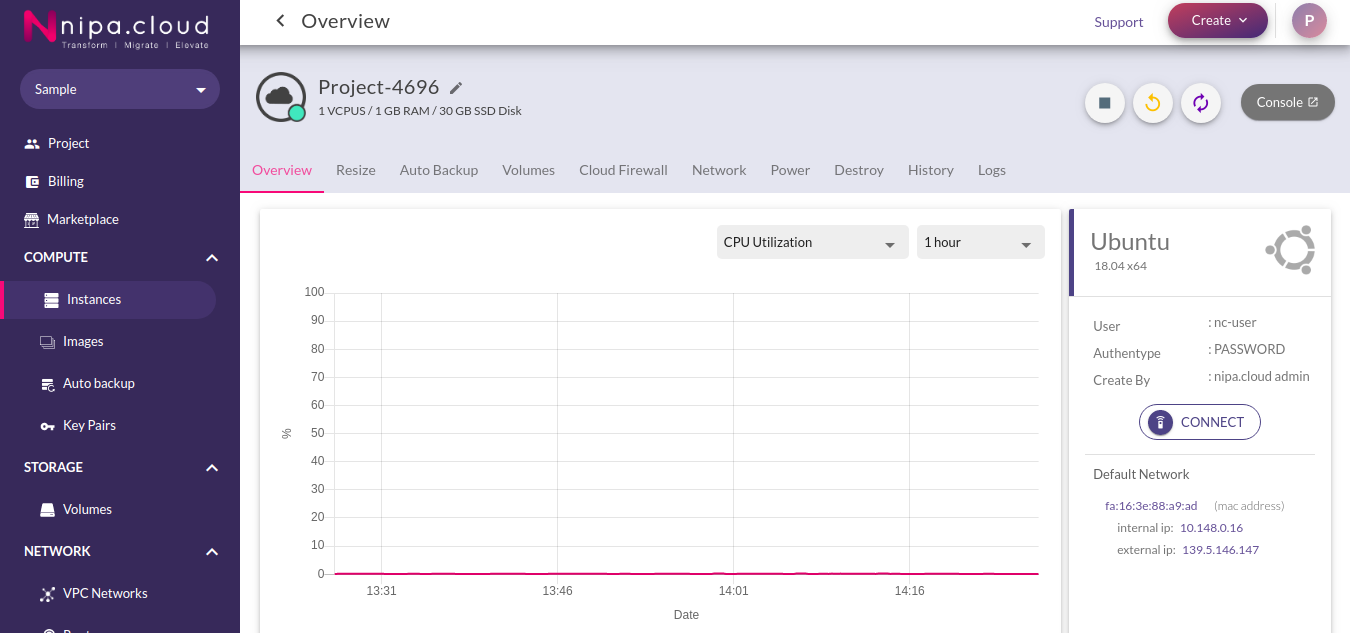The image size is (1350, 633).
Task: Switch to the Logs tab
Action: point(992,170)
